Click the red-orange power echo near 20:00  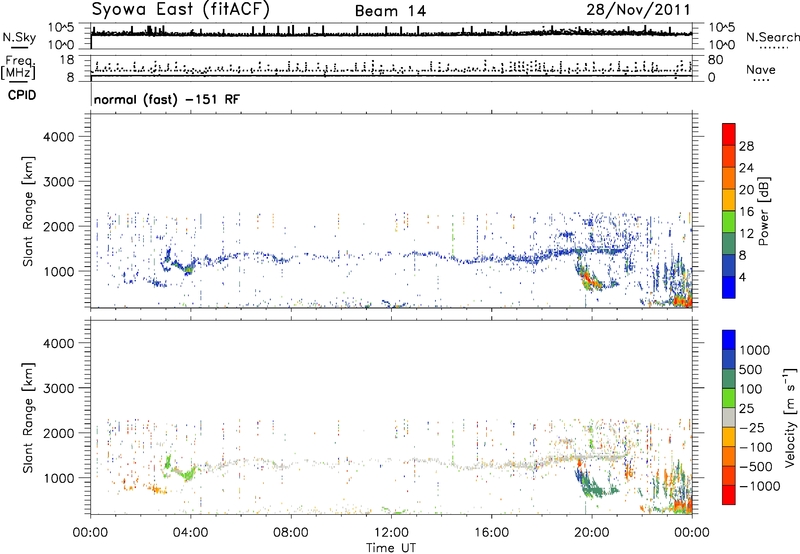[x=588, y=279]
